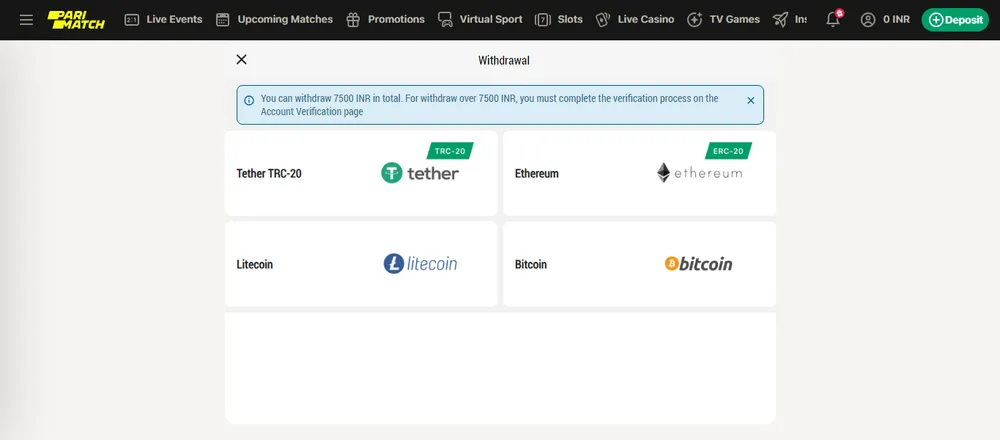Click the Live Casino cards icon
Viewport: 1000px width, 440px height.
[x=603, y=20]
